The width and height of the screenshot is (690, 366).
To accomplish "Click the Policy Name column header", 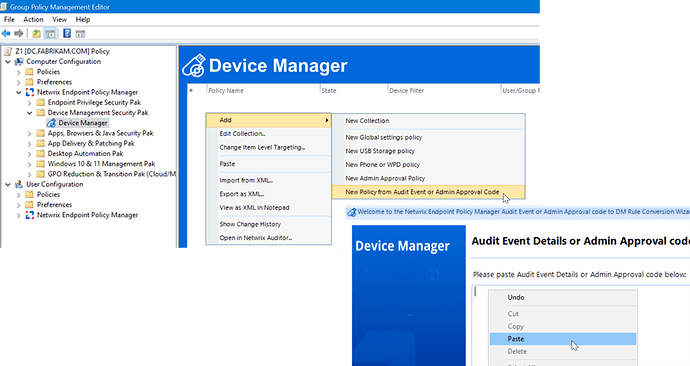I will pyautogui.click(x=263, y=91).
